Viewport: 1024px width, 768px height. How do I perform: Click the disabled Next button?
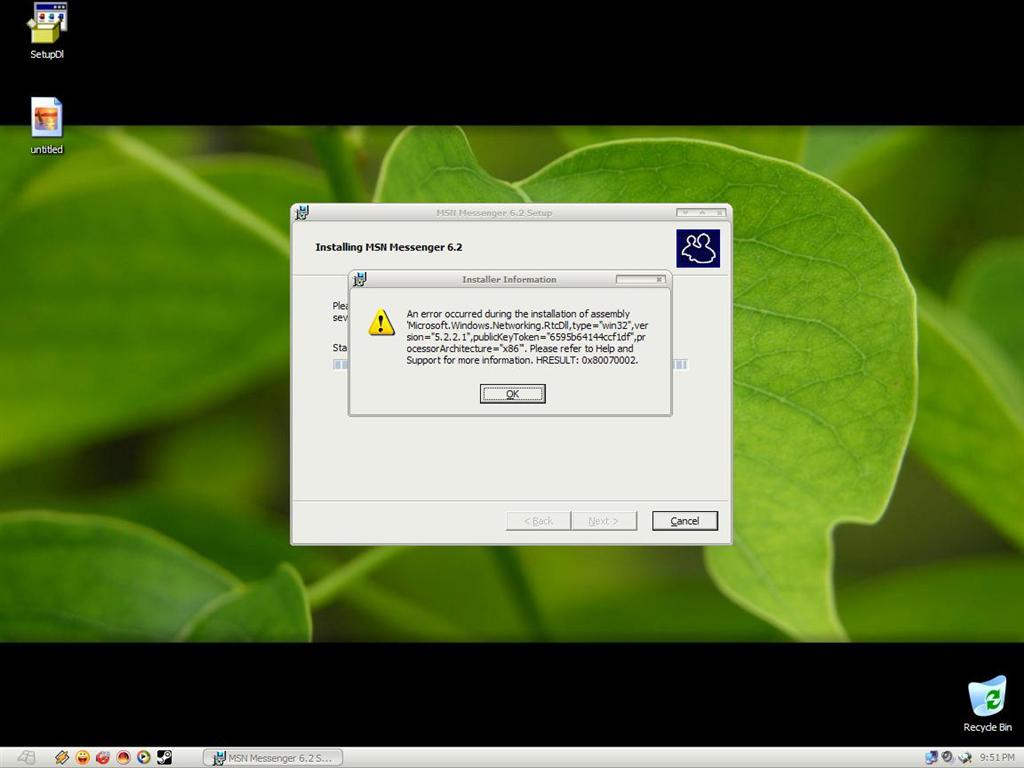[x=603, y=520]
